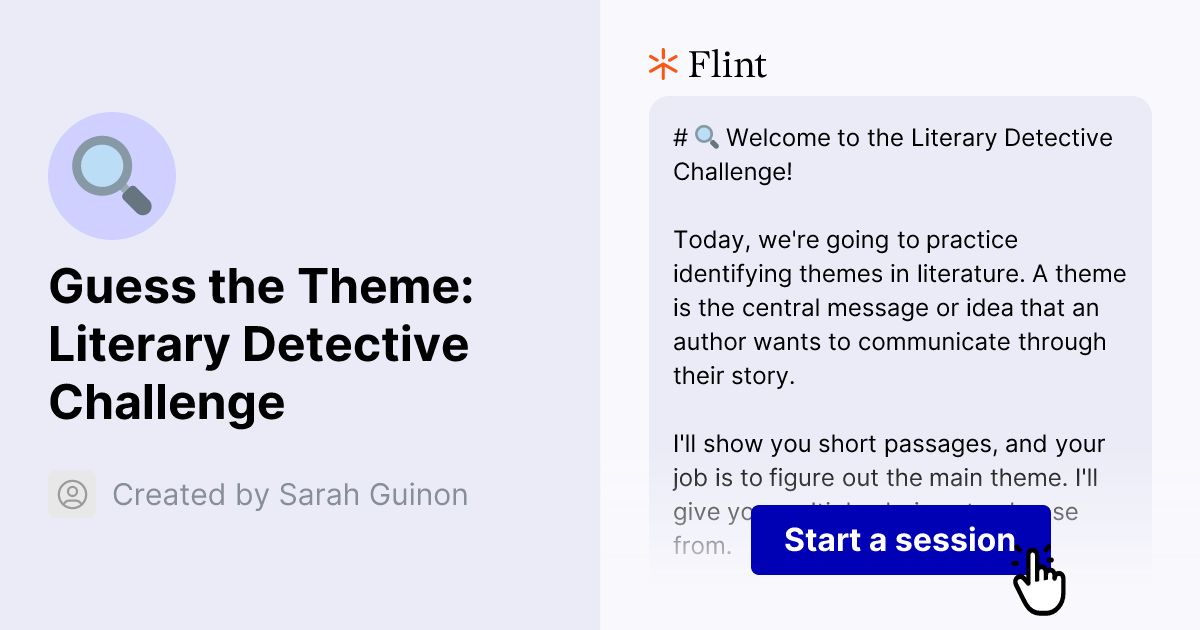Open the user avatar icon beside the creator credit
Viewport: 1200px width, 630px height.
[x=71, y=494]
